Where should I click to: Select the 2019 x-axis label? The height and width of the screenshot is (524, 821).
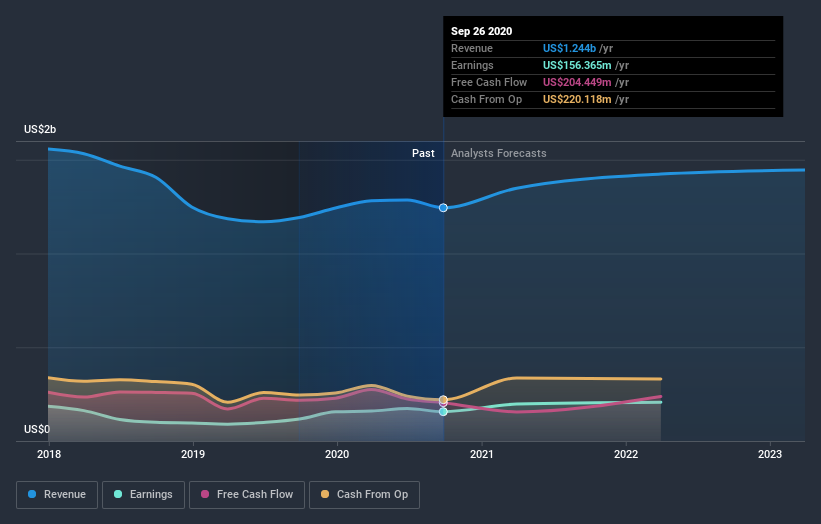tap(193, 454)
